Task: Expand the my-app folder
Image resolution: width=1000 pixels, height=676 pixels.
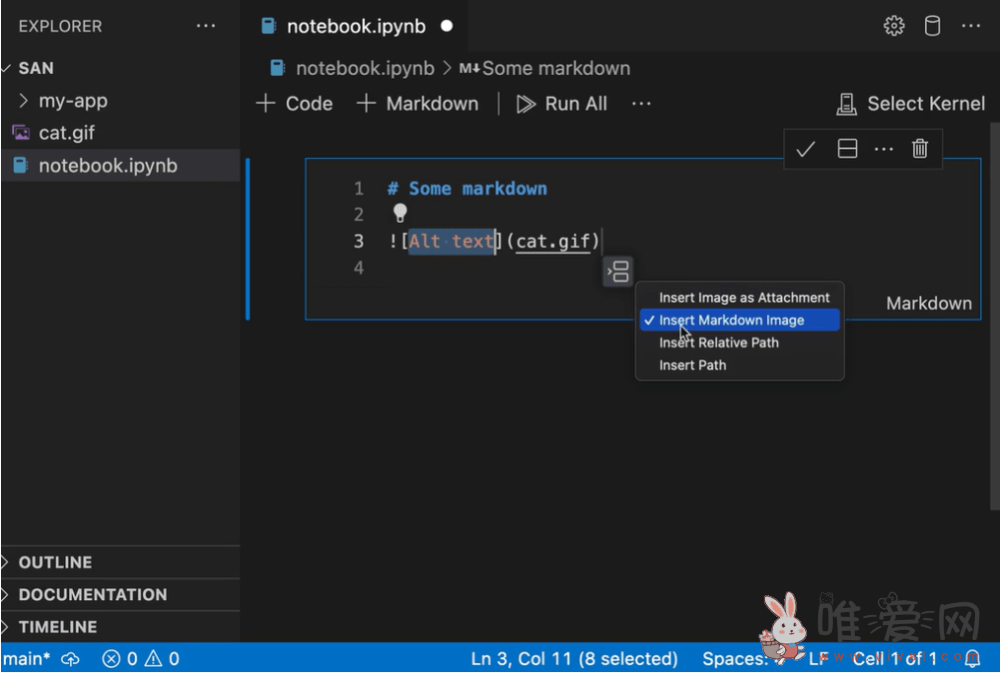Action: pyautogui.click(x=72, y=101)
